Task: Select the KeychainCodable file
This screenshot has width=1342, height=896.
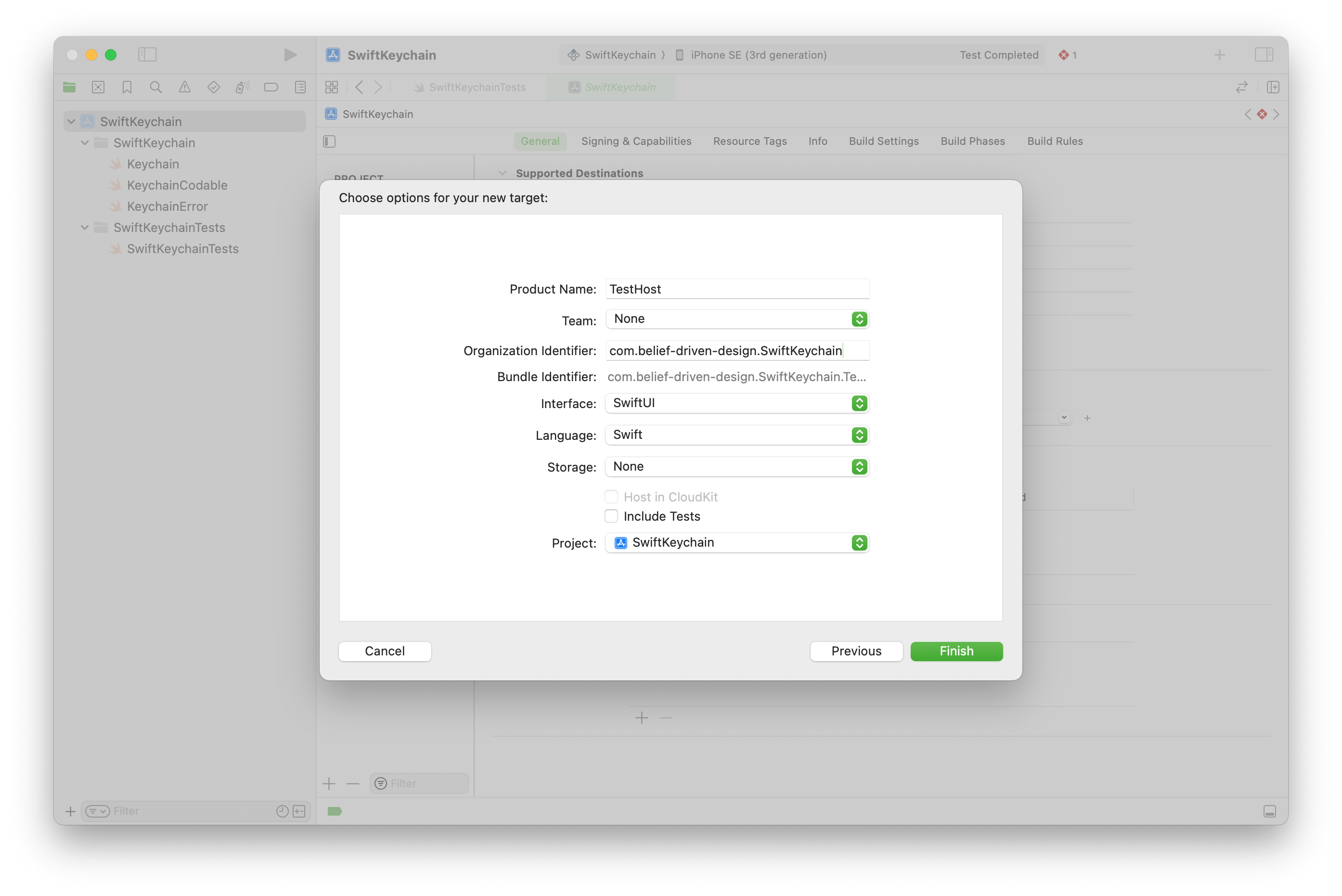Action: tap(168, 185)
